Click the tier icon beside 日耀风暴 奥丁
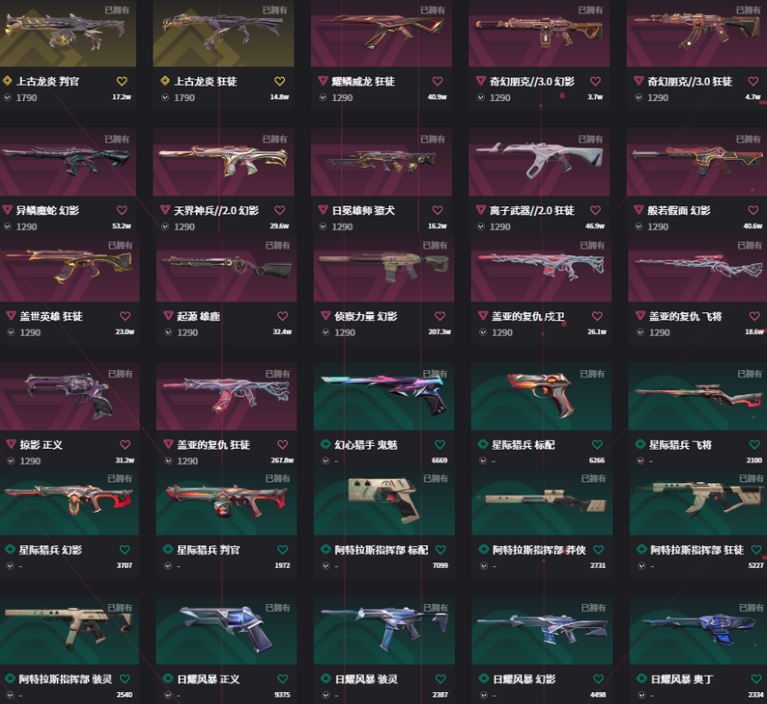Viewport: 767px width, 704px height. point(641,679)
